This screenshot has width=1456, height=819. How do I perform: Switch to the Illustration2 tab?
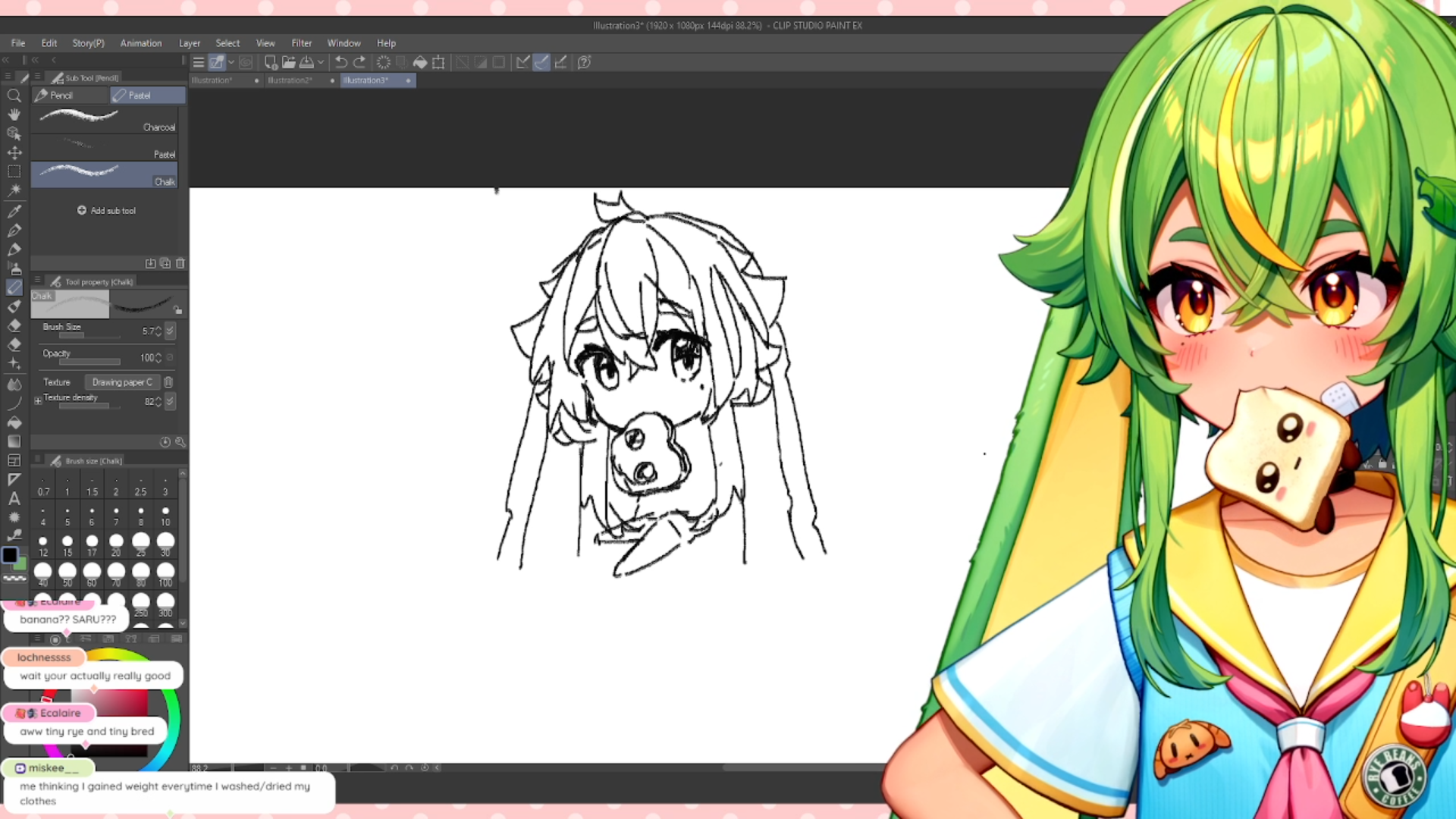pos(290,80)
